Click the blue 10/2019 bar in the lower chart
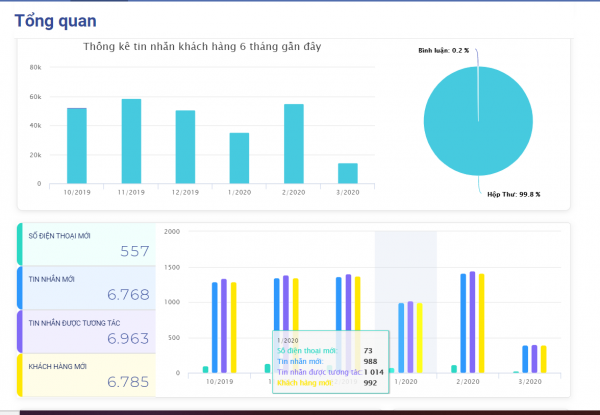 214,327
